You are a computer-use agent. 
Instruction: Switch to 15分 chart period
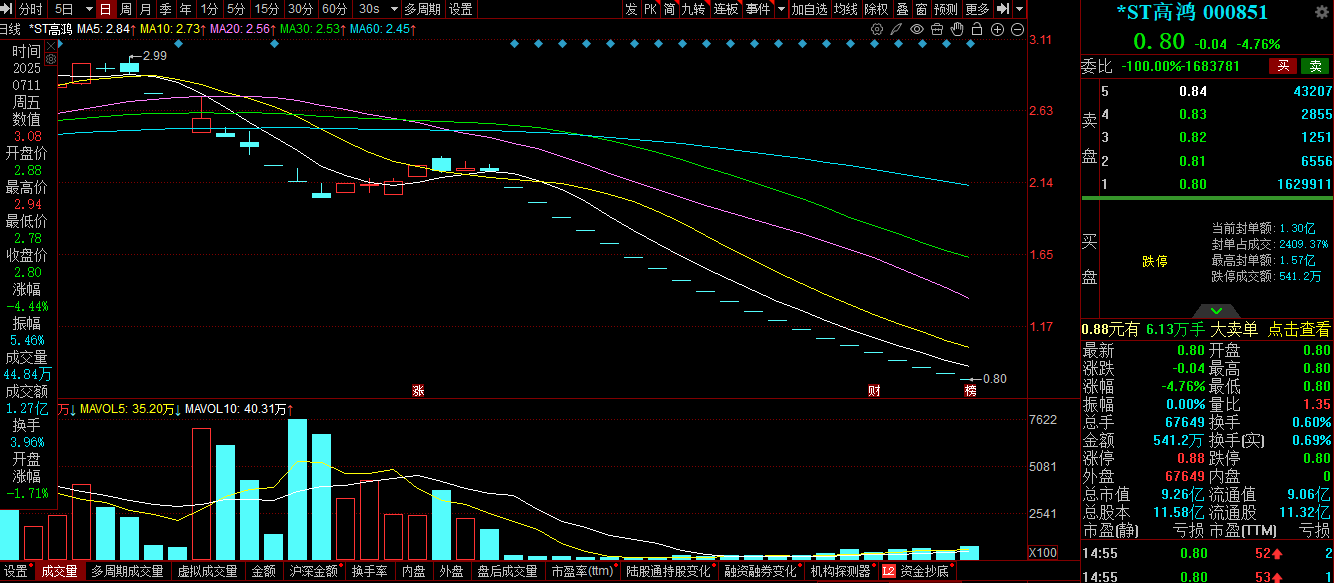click(267, 9)
